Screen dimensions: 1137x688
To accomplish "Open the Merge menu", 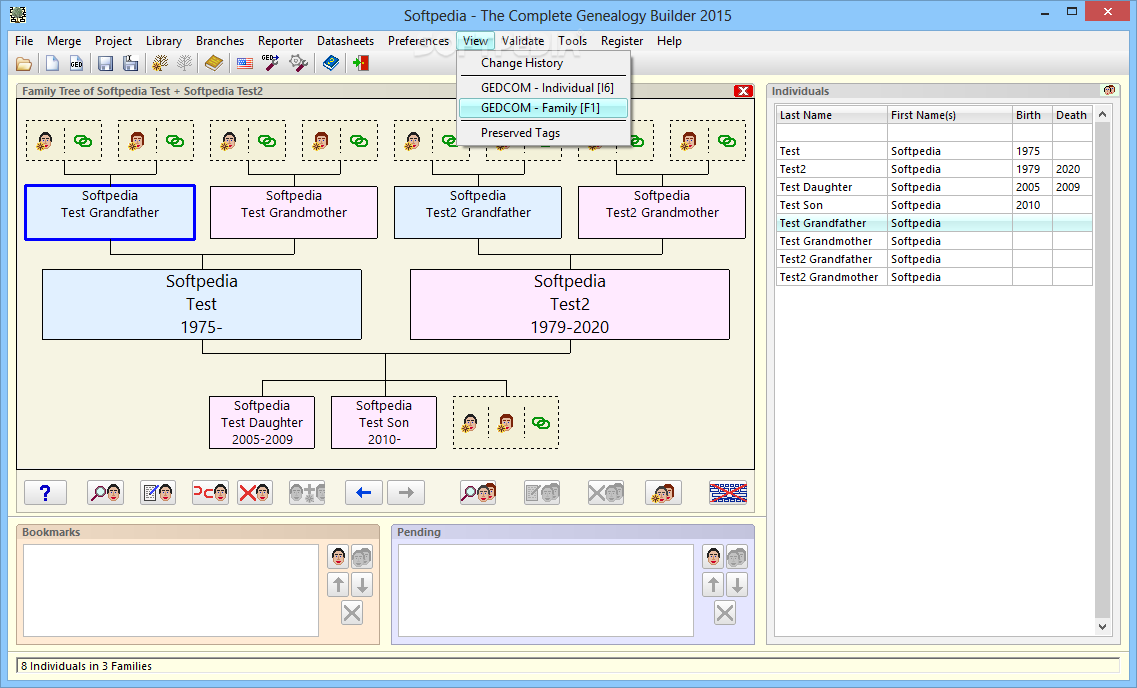I will click(64, 41).
